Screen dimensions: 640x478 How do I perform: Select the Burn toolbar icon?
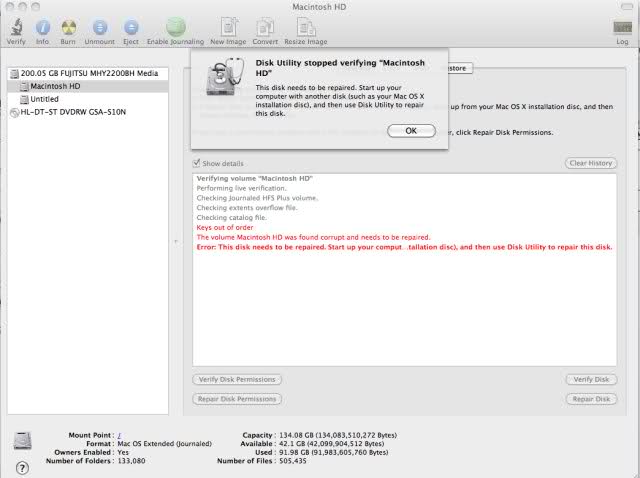(x=68, y=27)
